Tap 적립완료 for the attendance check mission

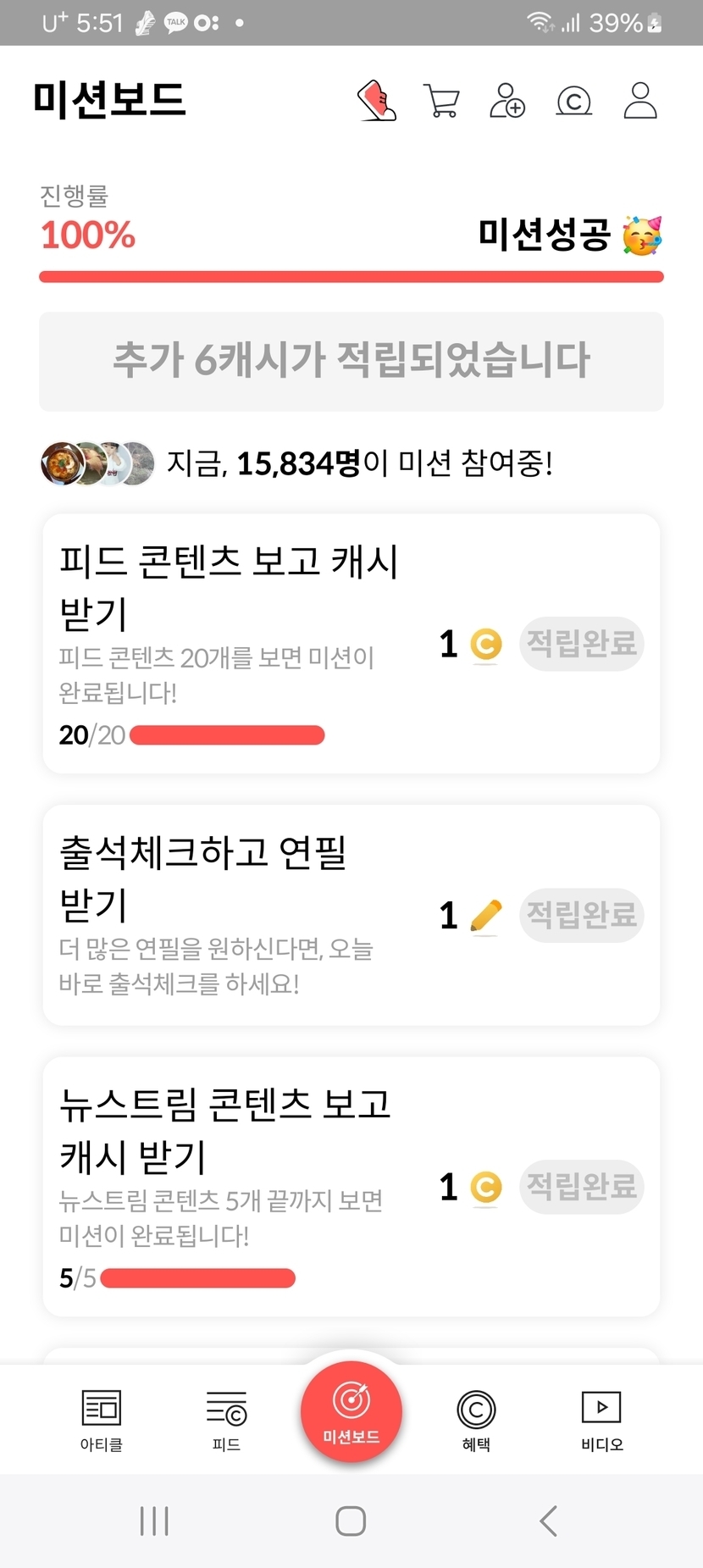click(x=582, y=915)
